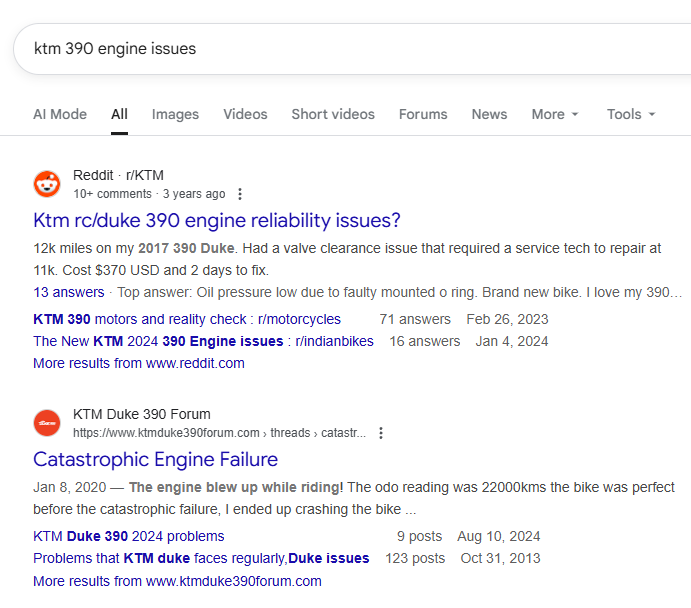691x608 pixels.
Task: Open 'Ktm rc/duke 390 engine reliability issues?' result
Action: [217, 220]
